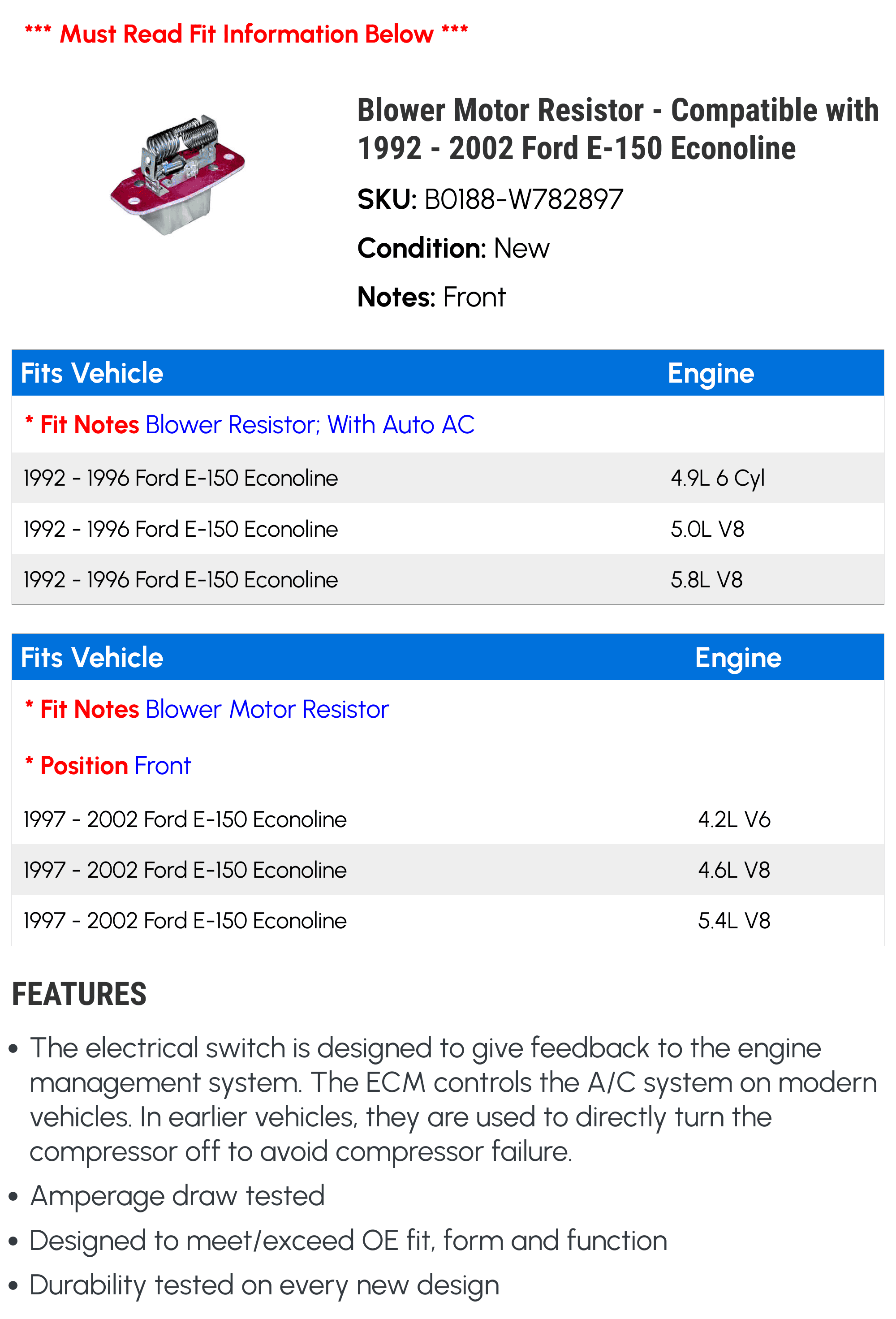
Task: Click the Must Read Fit Information notice
Action: 247,34
